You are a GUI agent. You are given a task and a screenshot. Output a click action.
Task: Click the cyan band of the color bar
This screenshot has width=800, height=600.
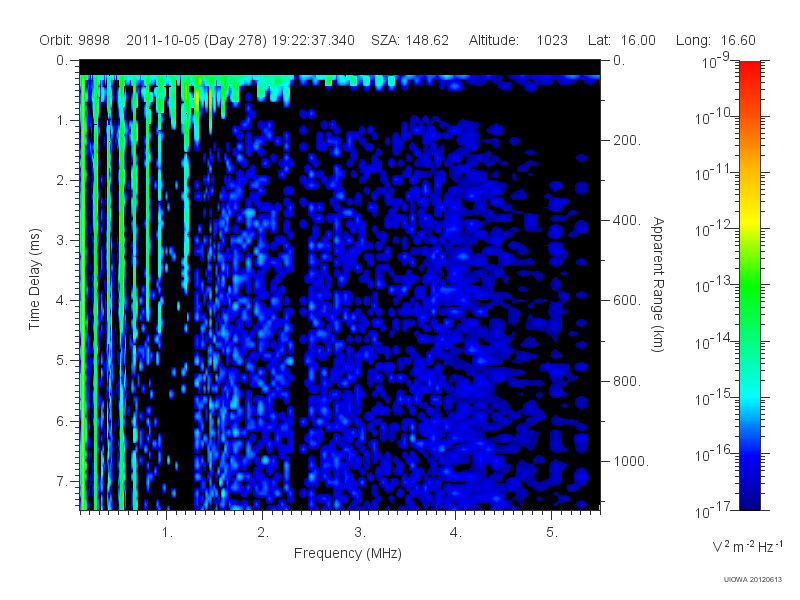[x=750, y=395]
